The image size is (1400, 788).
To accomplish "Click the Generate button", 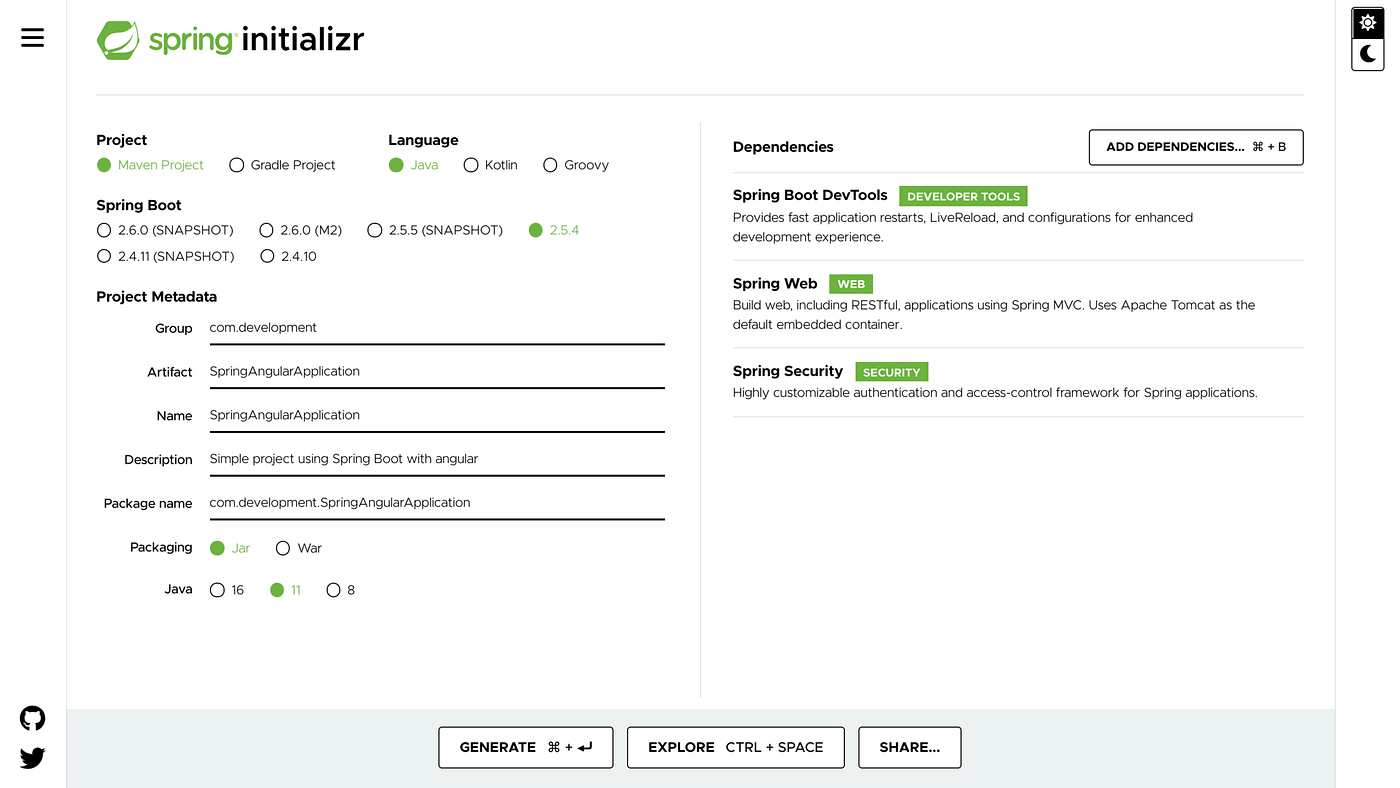I will pos(526,747).
